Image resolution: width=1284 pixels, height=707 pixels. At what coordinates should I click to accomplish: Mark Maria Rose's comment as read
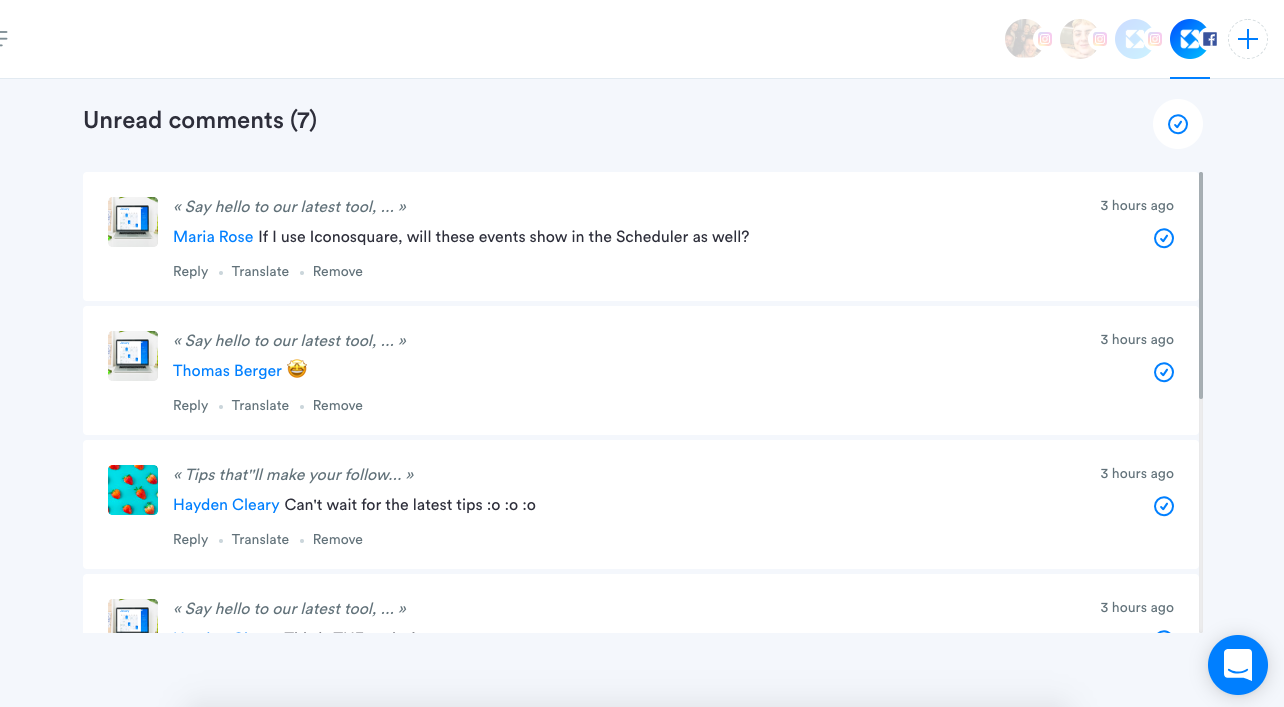(x=1164, y=238)
